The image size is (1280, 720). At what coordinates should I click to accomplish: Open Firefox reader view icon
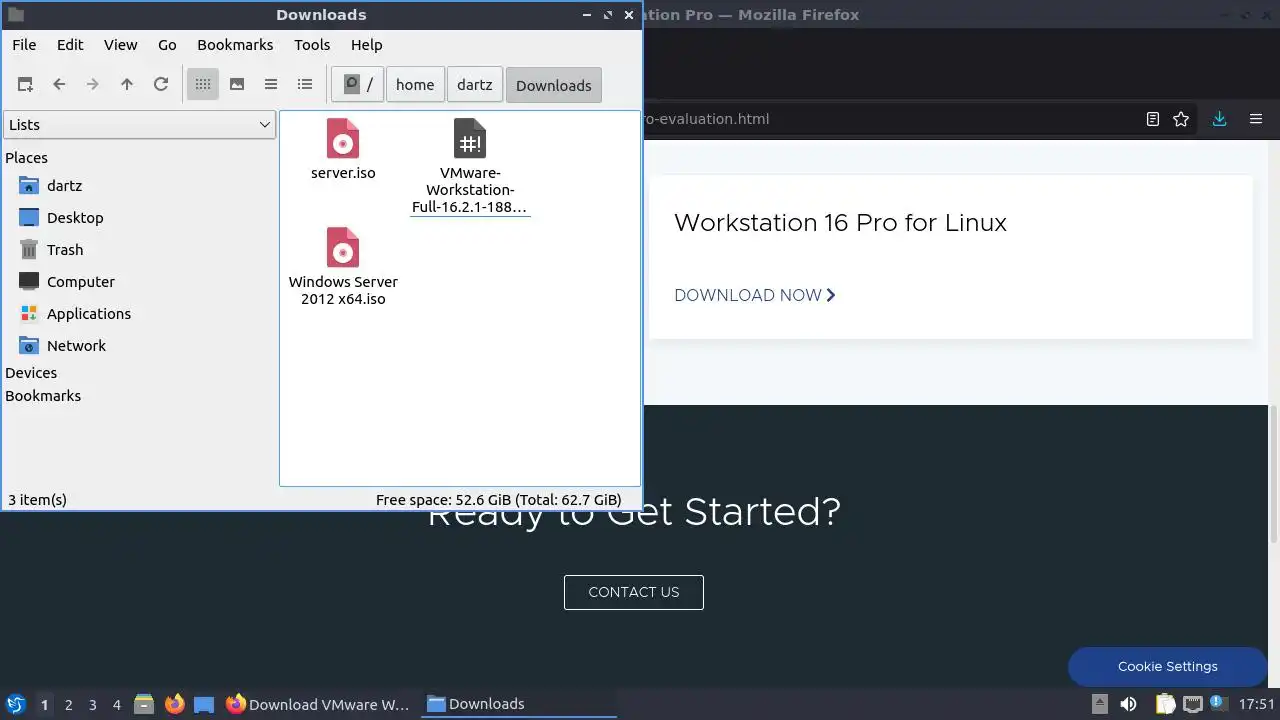1153,119
